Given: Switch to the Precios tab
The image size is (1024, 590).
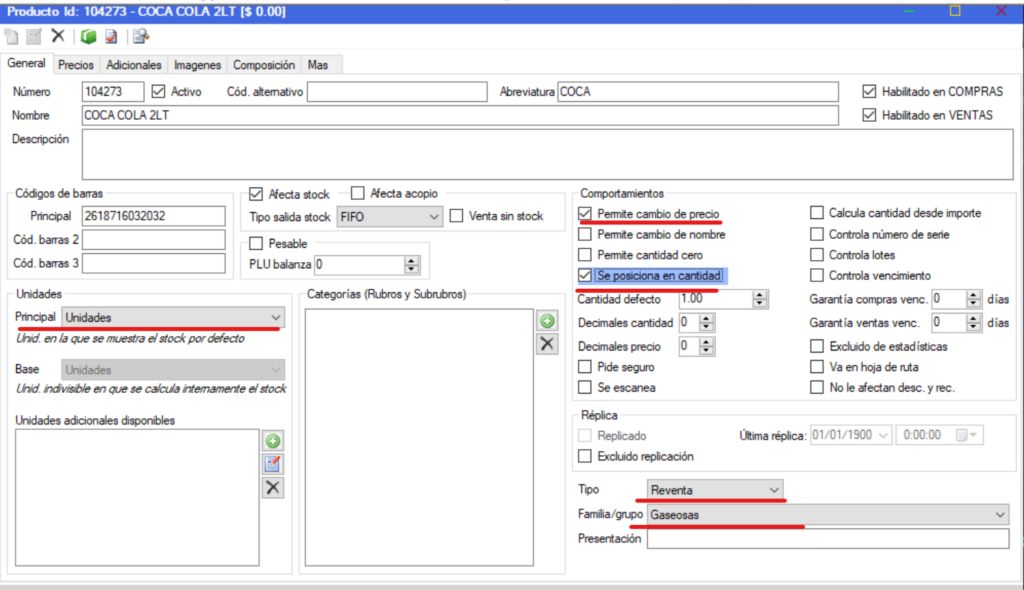Looking at the screenshot, I should [x=76, y=65].
